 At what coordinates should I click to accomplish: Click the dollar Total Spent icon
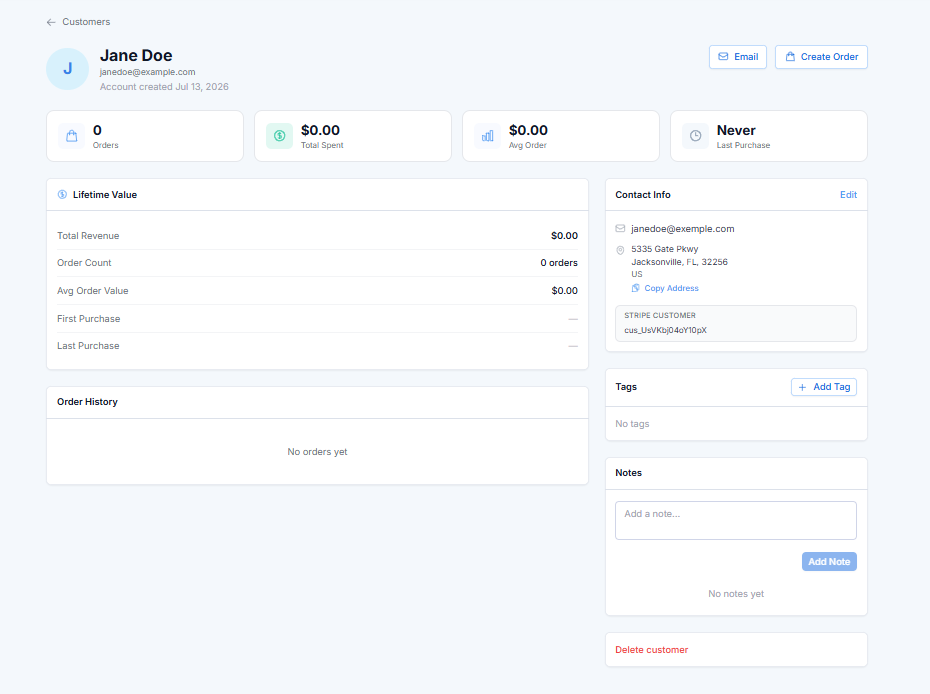pyautogui.click(x=279, y=136)
